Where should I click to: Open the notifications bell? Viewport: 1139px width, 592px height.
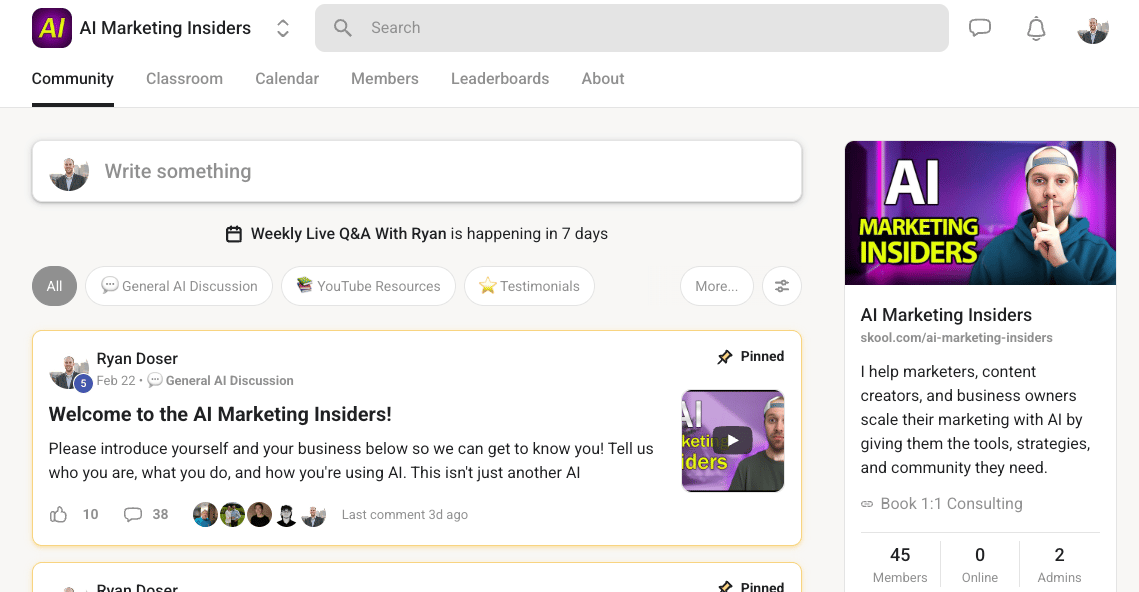(1036, 28)
